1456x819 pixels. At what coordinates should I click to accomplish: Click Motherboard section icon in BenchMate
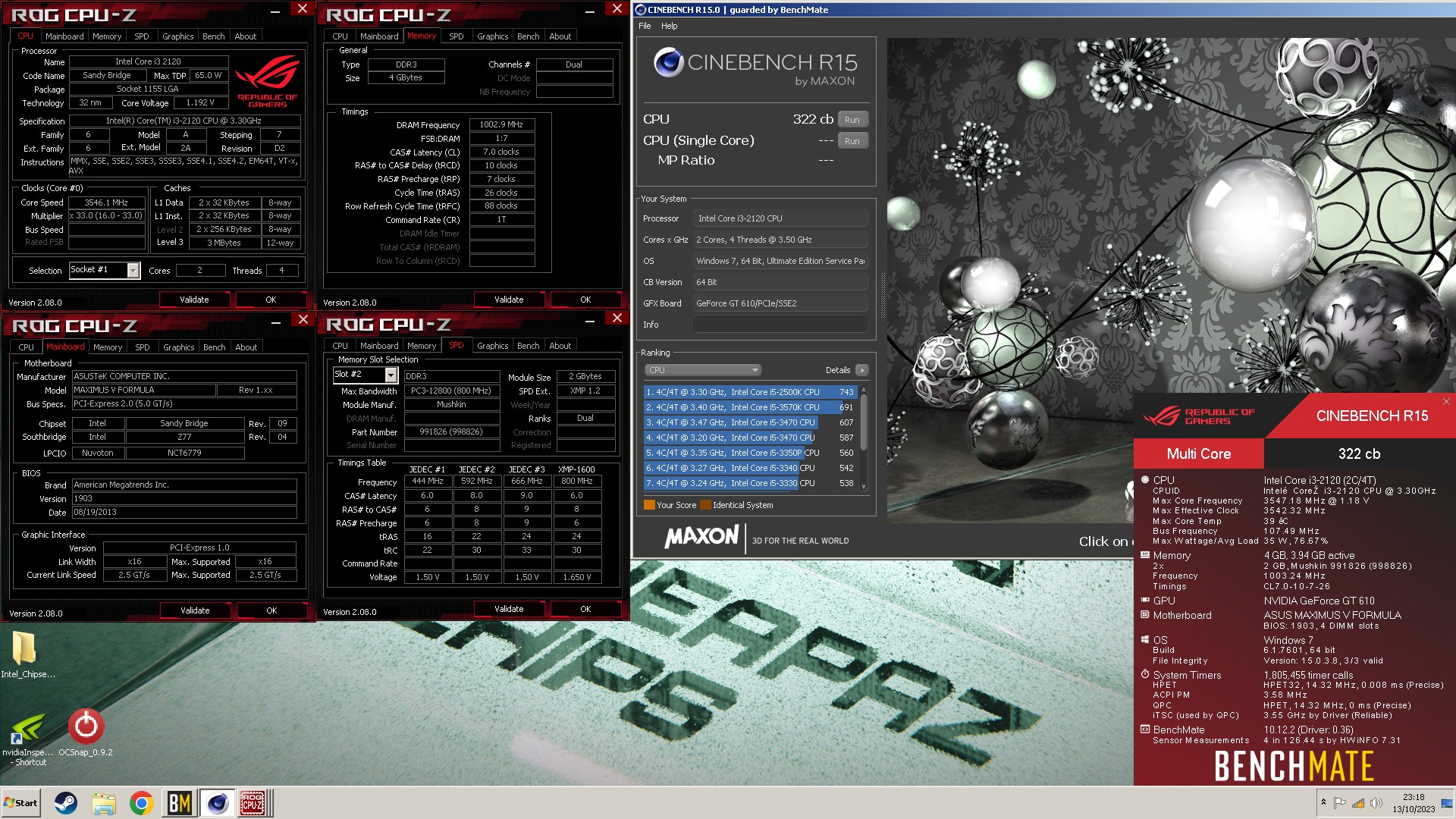1145,614
